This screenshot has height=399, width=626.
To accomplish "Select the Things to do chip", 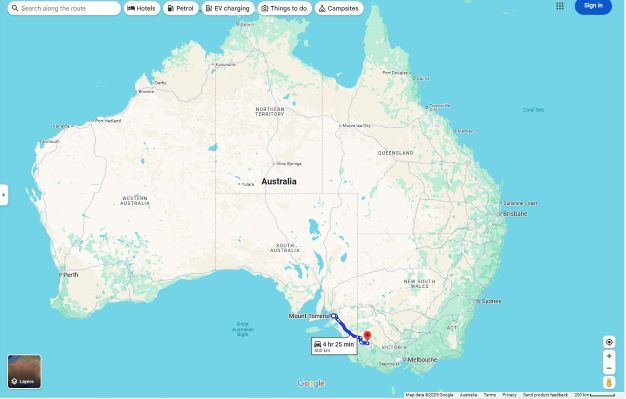I will [x=284, y=8].
